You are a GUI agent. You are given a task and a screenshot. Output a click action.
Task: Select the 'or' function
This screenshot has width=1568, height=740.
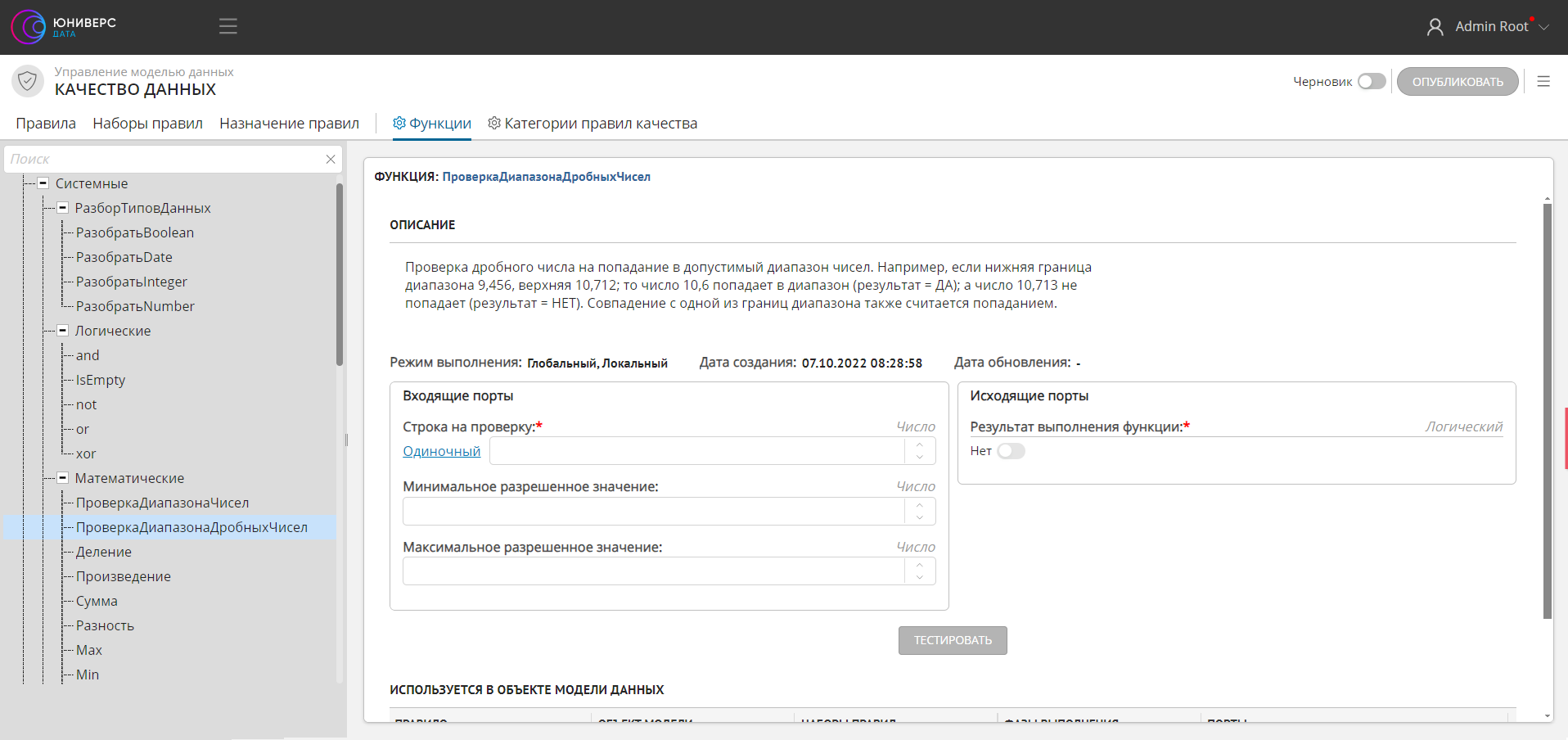(x=83, y=429)
